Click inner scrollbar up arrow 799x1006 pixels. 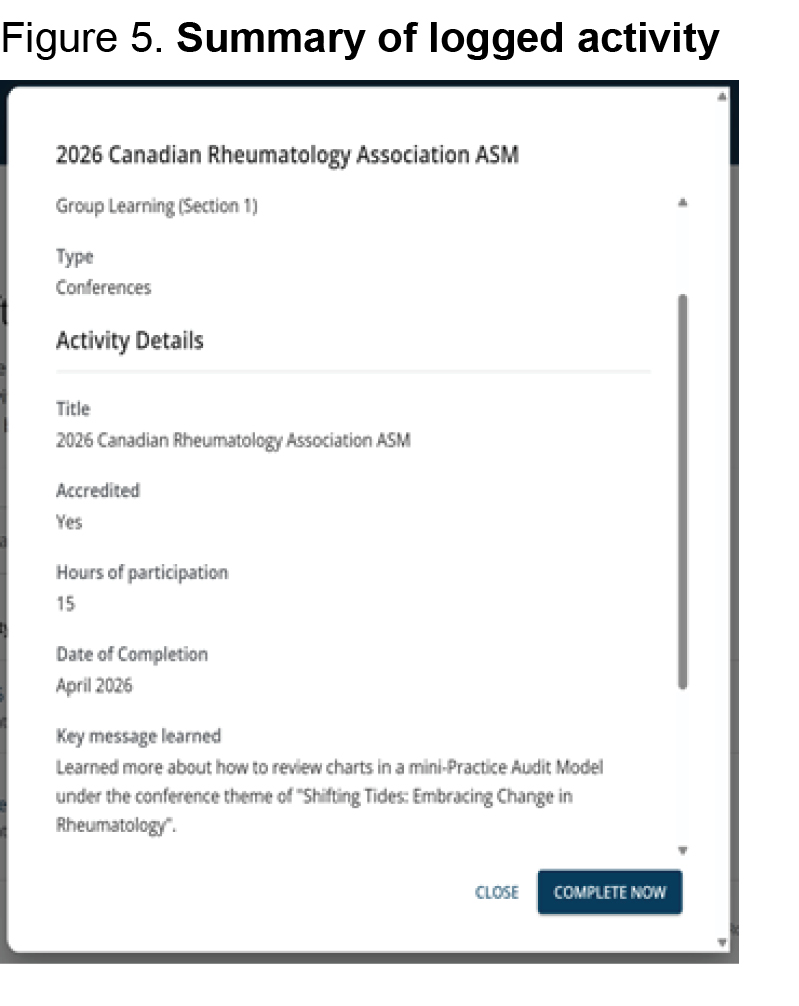pyautogui.click(x=683, y=203)
